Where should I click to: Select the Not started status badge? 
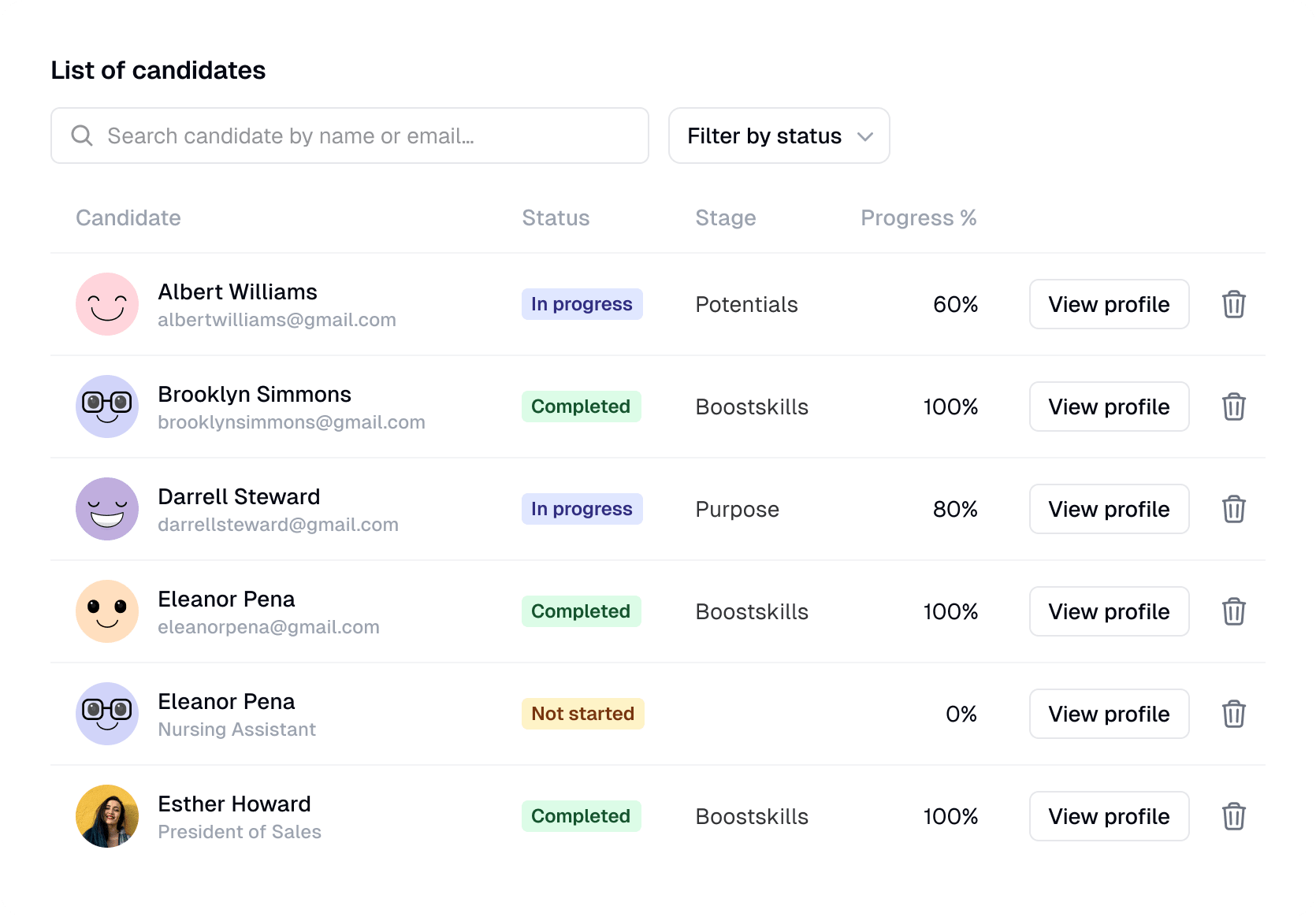click(x=582, y=714)
